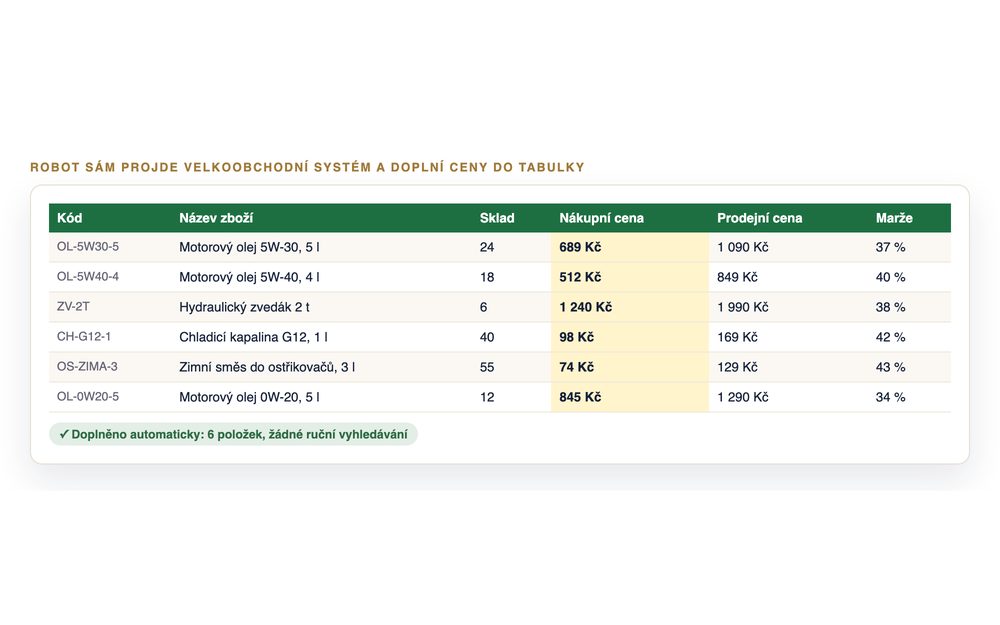Click the selling price 1 090 Kč
1000x625 pixels.
point(743,247)
